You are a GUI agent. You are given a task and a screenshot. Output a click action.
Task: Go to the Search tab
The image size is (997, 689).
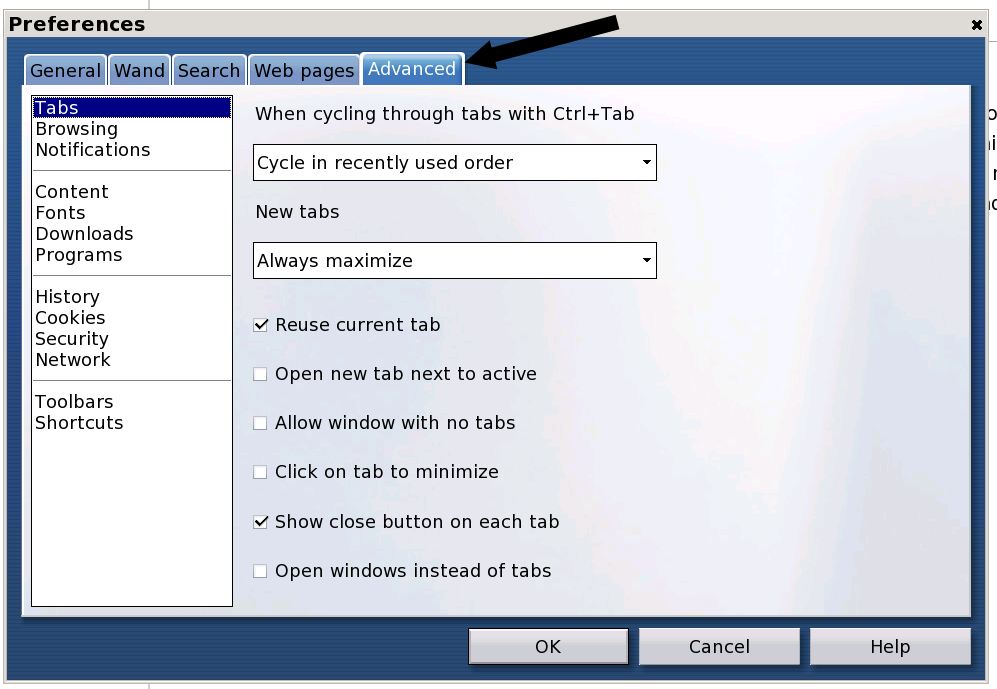(209, 71)
